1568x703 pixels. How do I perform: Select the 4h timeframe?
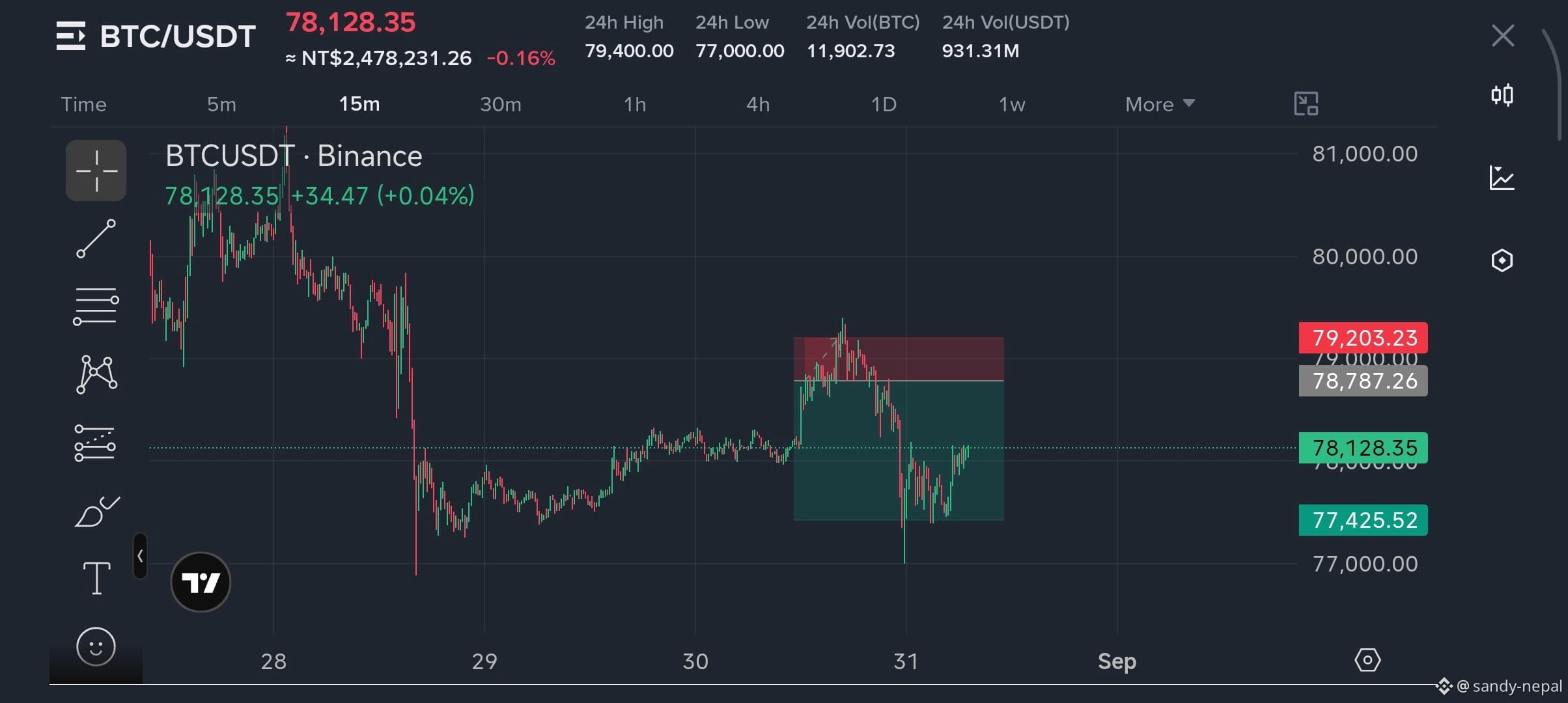[758, 104]
